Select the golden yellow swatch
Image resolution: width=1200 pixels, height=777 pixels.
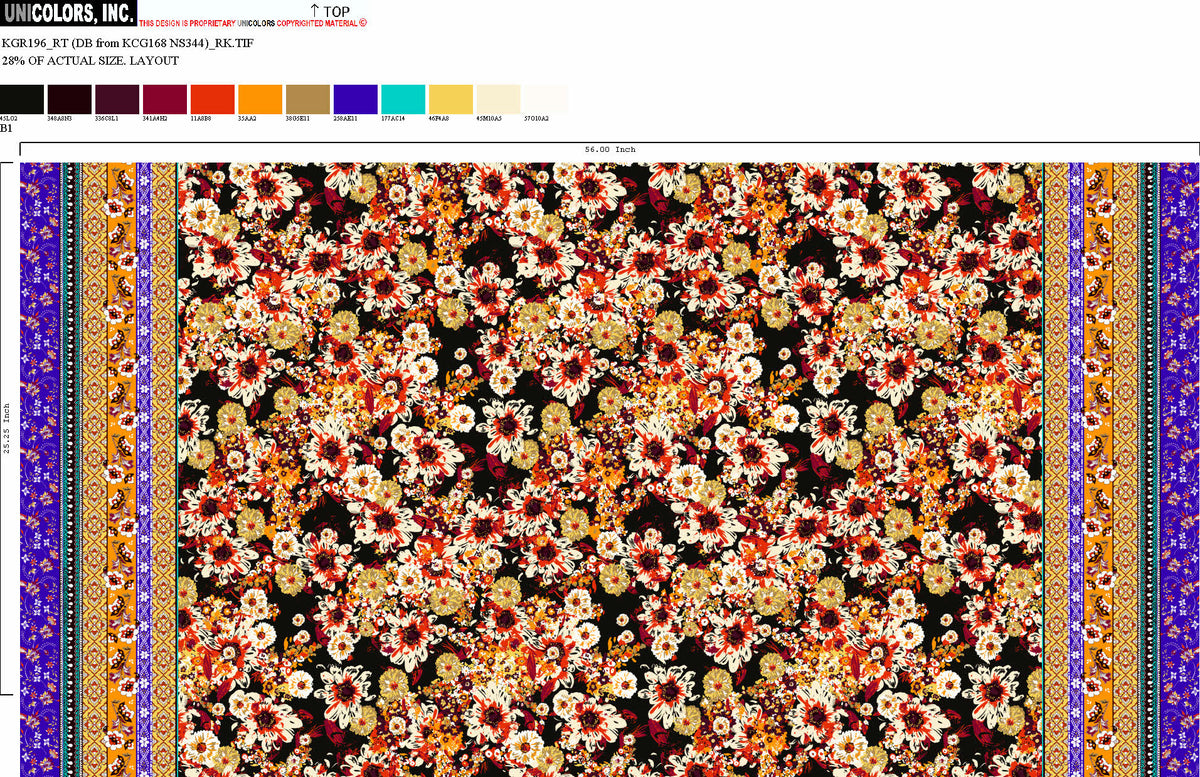[x=451, y=99]
